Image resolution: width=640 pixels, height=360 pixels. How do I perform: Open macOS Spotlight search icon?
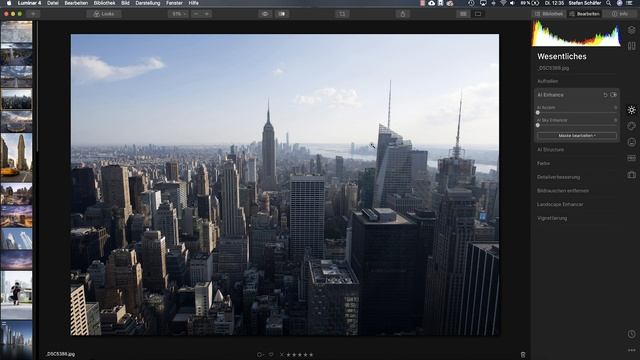pos(609,3)
